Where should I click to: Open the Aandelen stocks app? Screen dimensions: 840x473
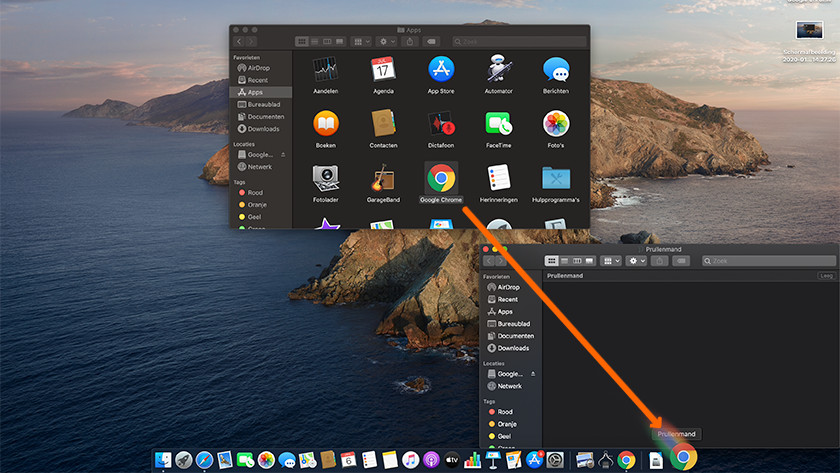325,70
